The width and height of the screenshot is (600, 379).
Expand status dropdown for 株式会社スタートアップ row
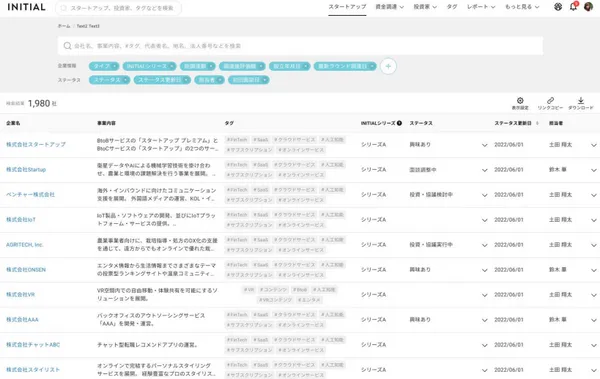pyautogui.click(x=484, y=145)
